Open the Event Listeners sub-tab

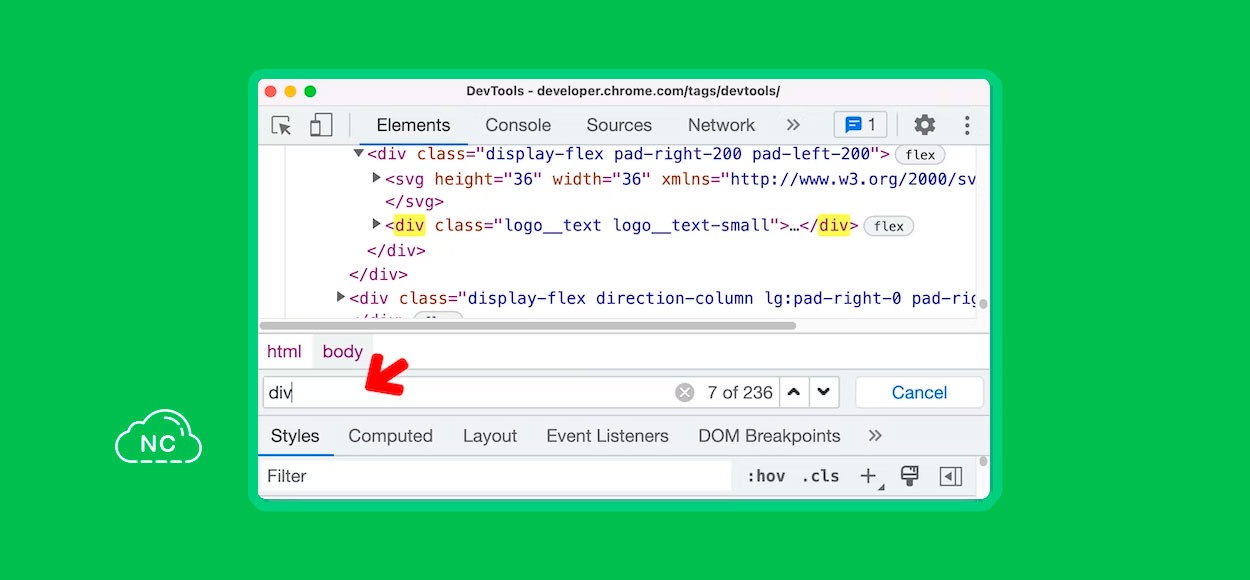(x=607, y=436)
